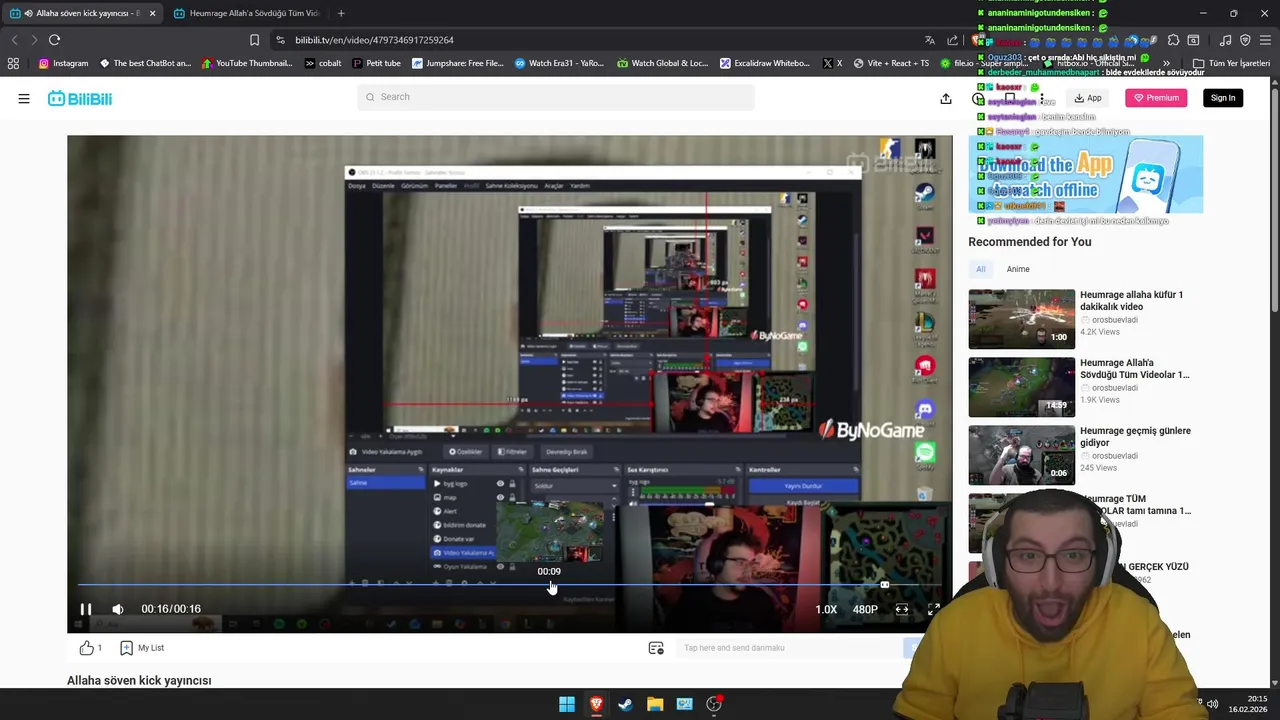Mute the video using the speaker icon
1280x720 pixels.
point(118,609)
